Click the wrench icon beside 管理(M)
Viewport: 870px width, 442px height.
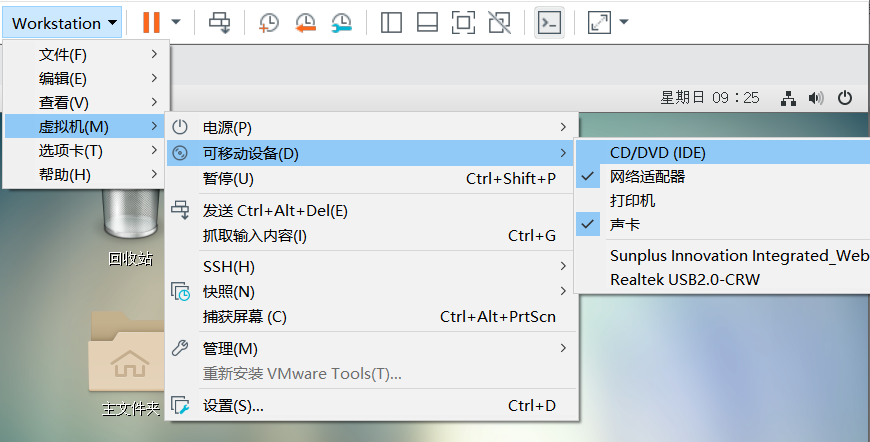[180, 348]
